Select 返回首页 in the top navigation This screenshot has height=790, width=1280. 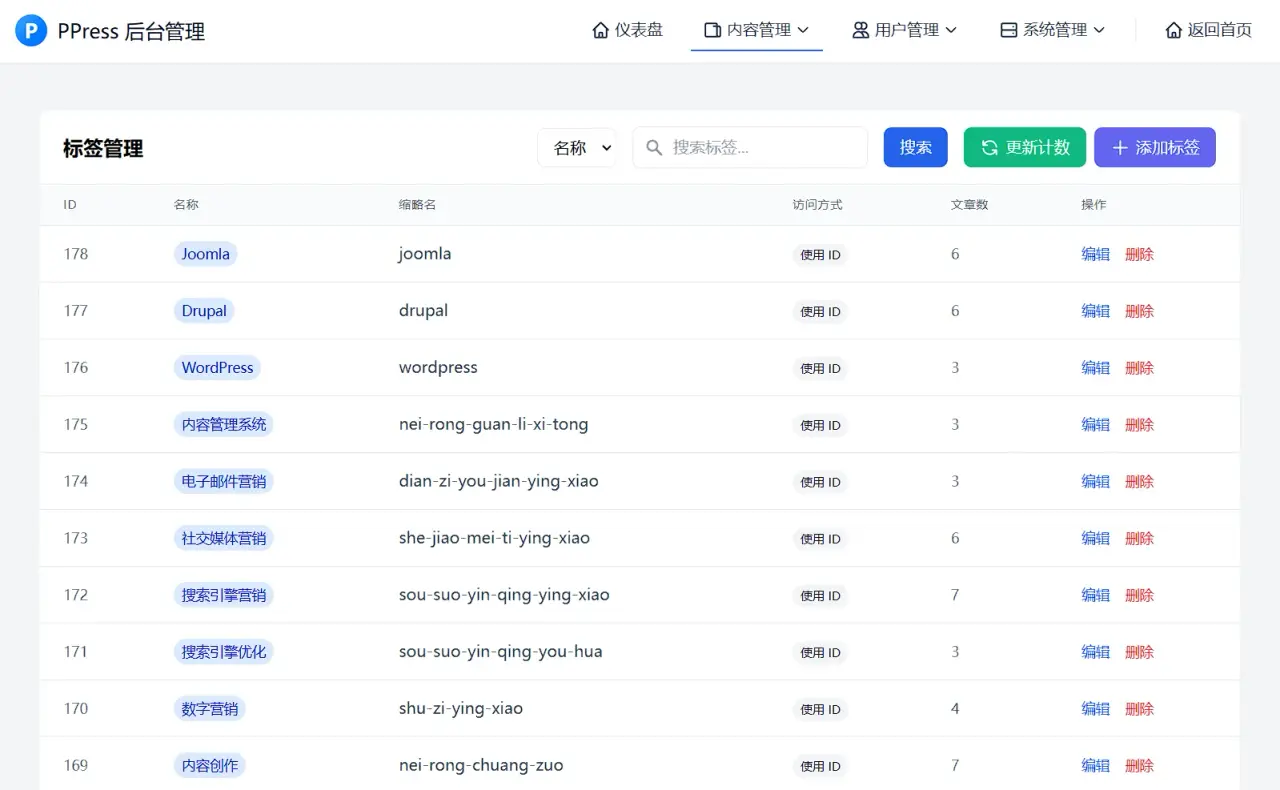1208,30
